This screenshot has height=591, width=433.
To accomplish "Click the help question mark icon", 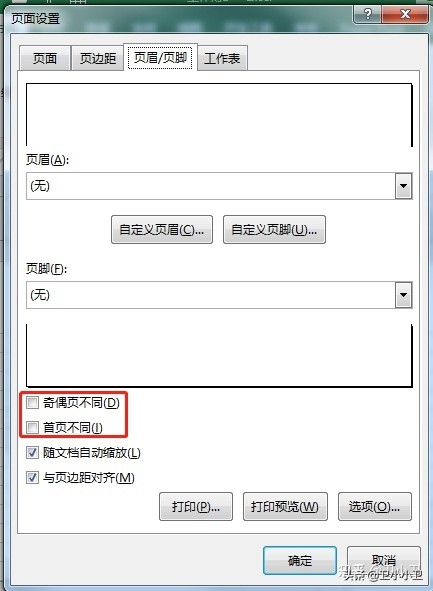I will tap(367, 14).
